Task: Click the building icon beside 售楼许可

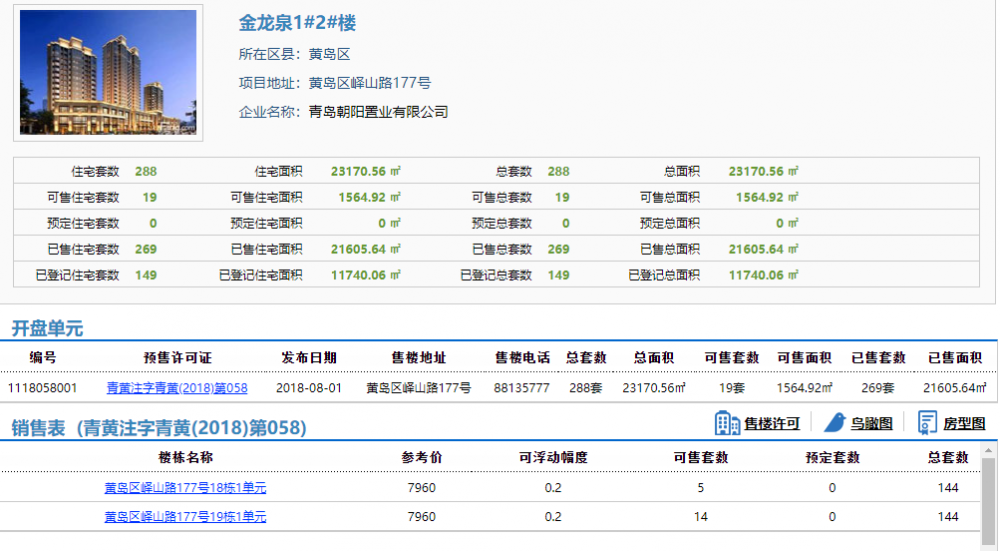Action: 727,423
